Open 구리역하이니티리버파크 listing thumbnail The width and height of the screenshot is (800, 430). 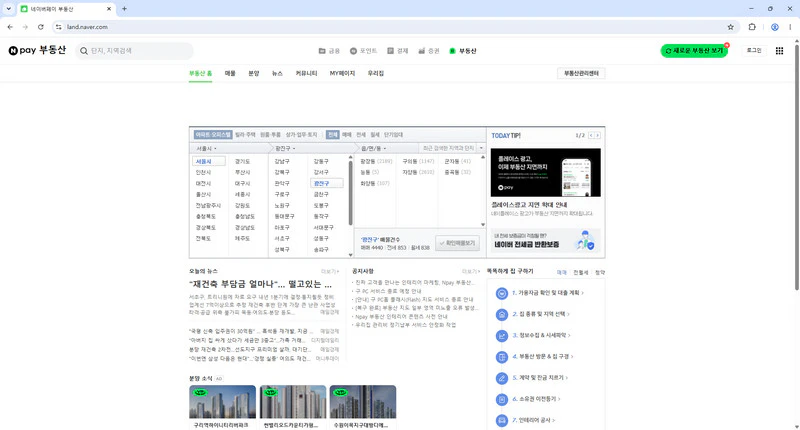pyautogui.click(x=222, y=402)
